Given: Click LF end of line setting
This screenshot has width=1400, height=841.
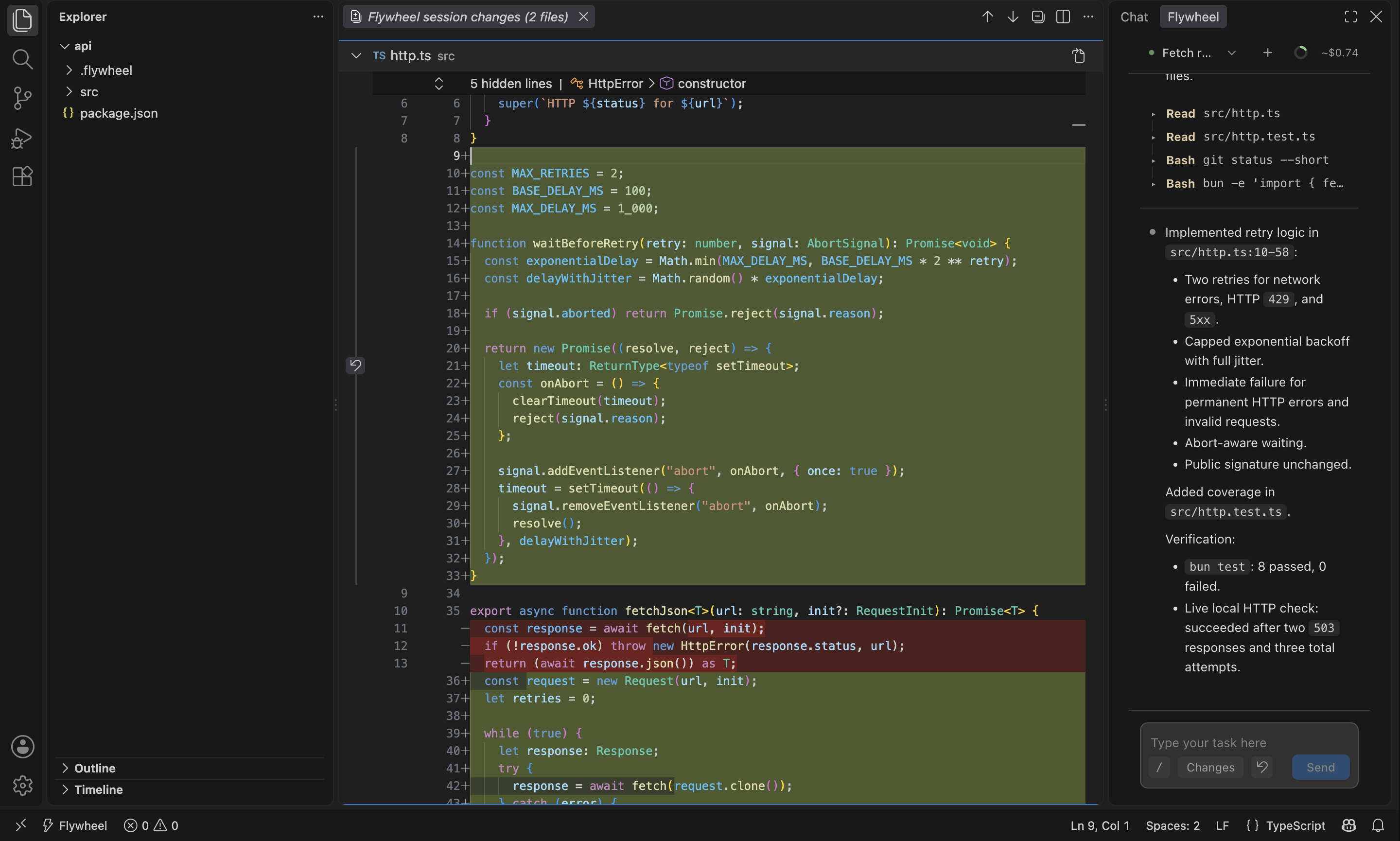Looking at the screenshot, I should (x=1222, y=825).
